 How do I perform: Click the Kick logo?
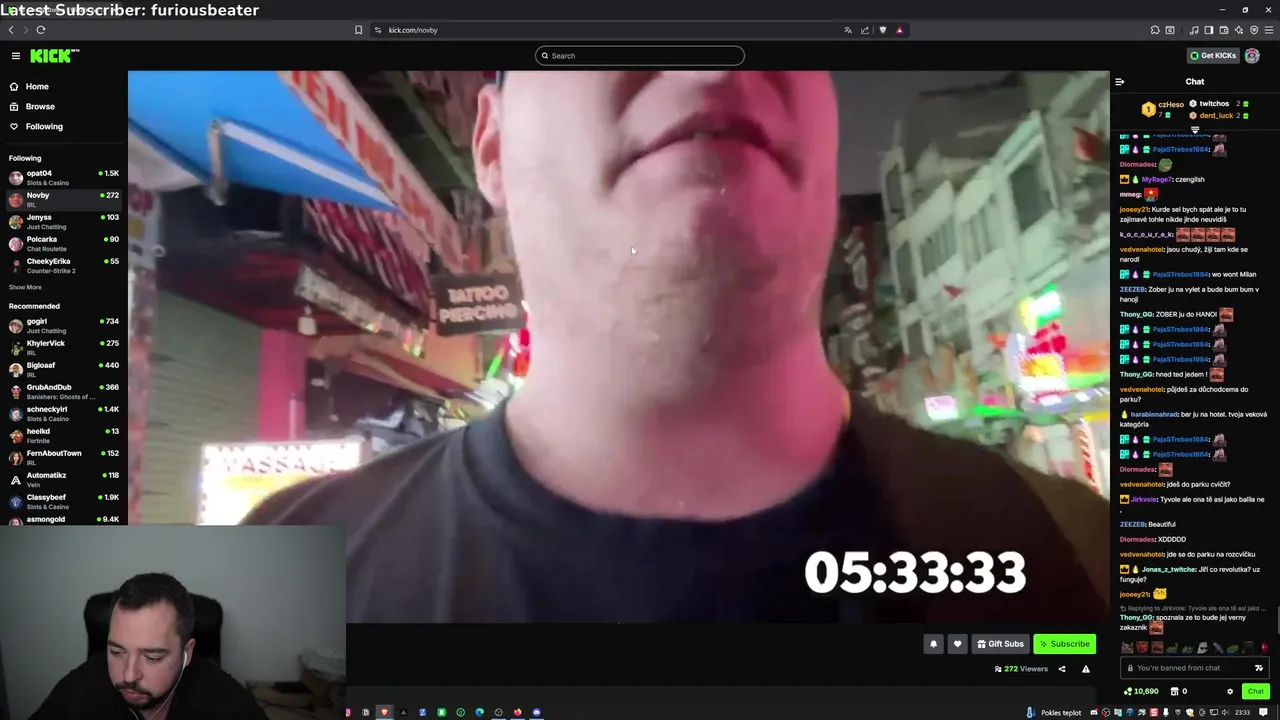click(54, 56)
